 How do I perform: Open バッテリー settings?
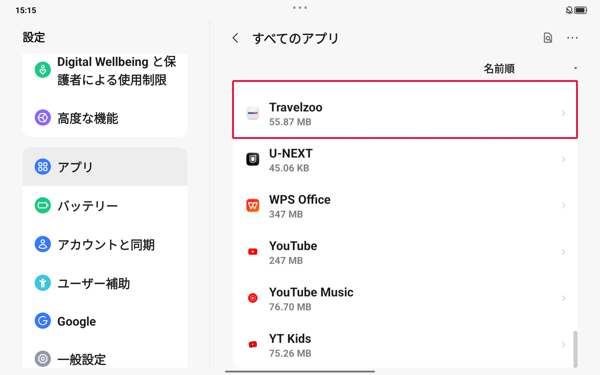[x=105, y=205]
